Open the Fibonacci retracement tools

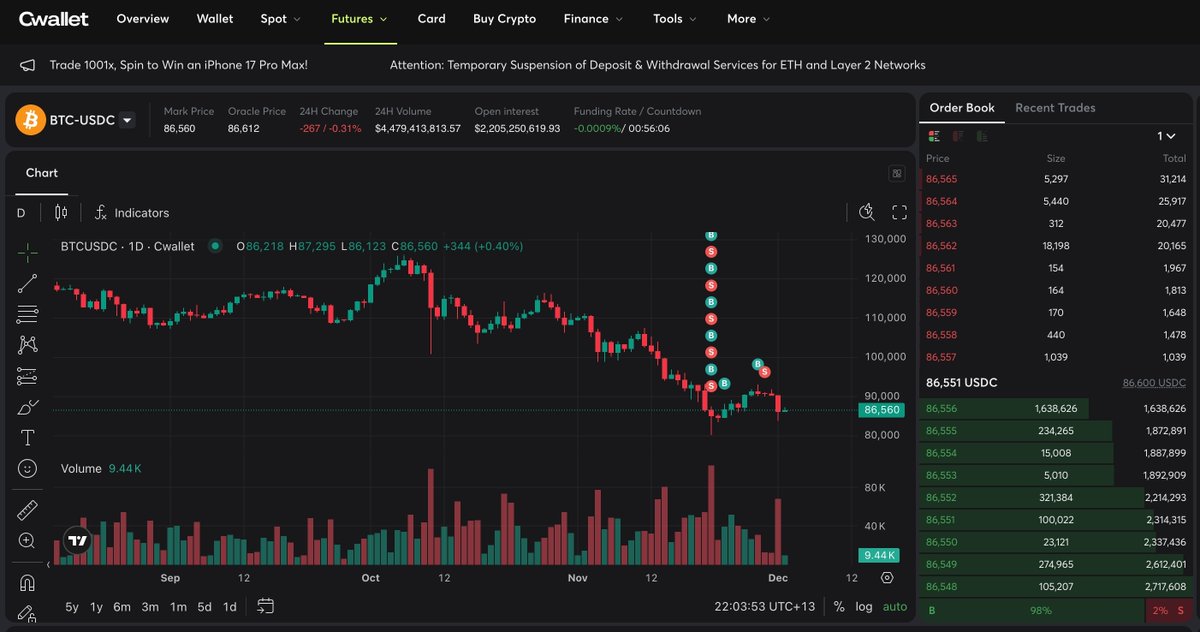[27, 314]
